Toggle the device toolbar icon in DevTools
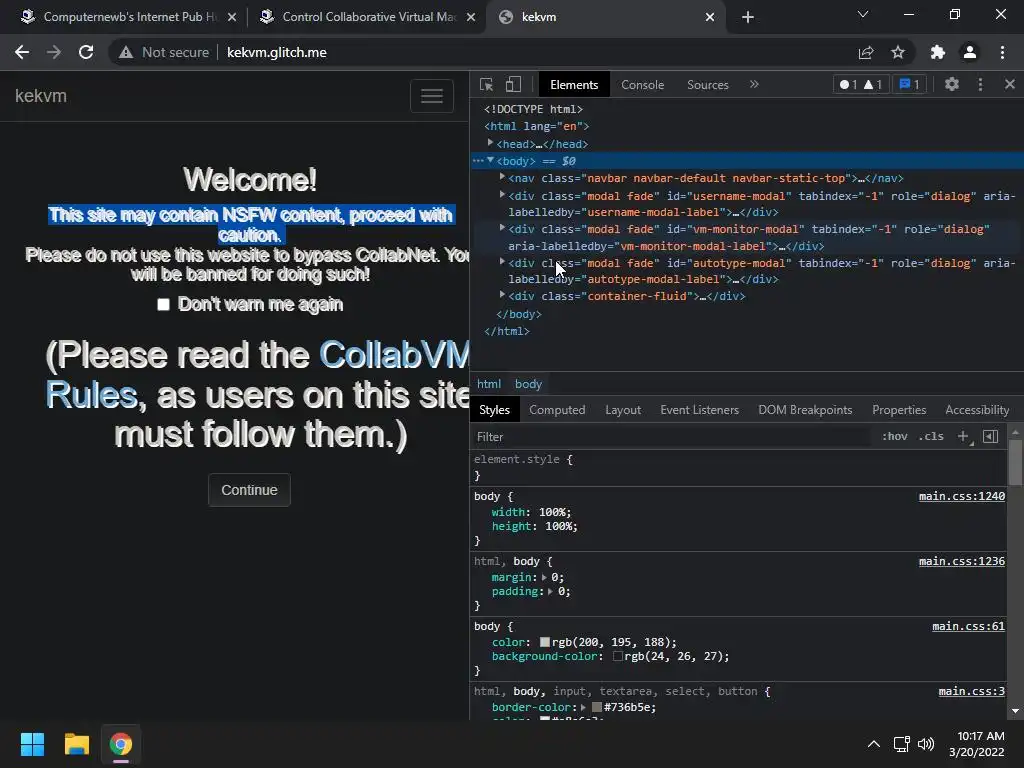This screenshot has width=1024, height=768. click(513, 85)
